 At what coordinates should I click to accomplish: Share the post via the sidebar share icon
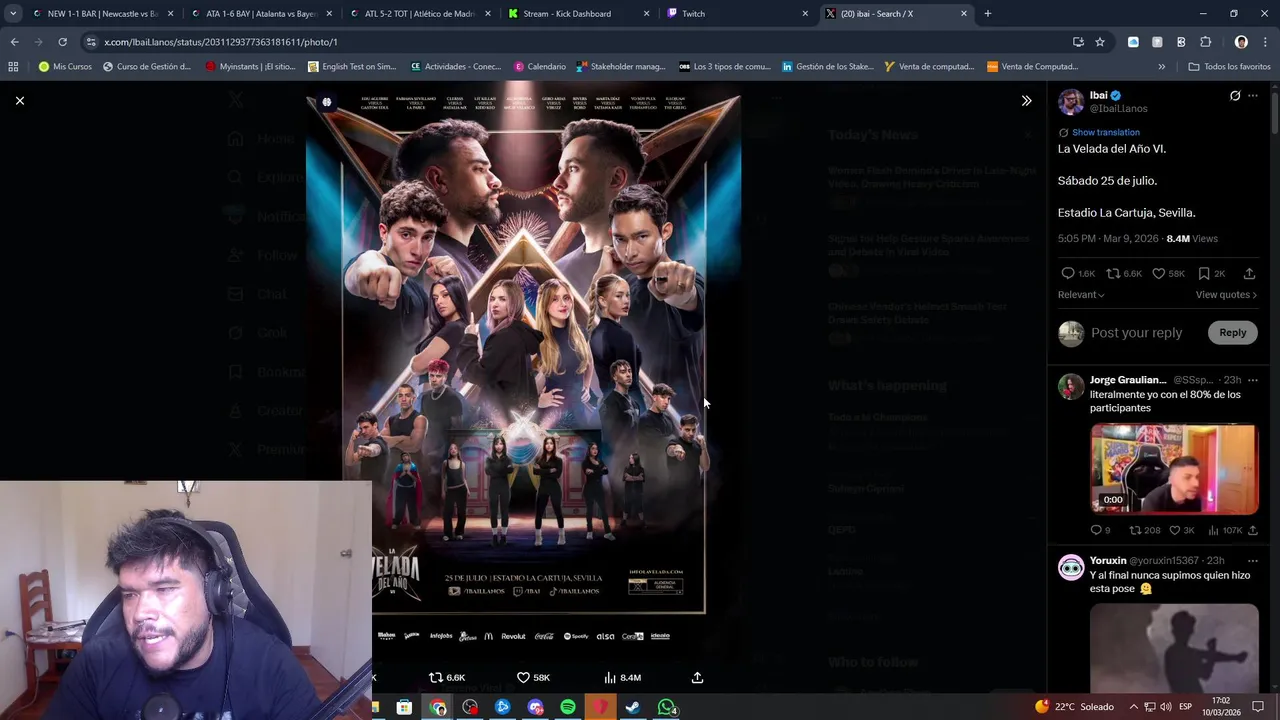pyautogui.click(x=1249, y=273)
